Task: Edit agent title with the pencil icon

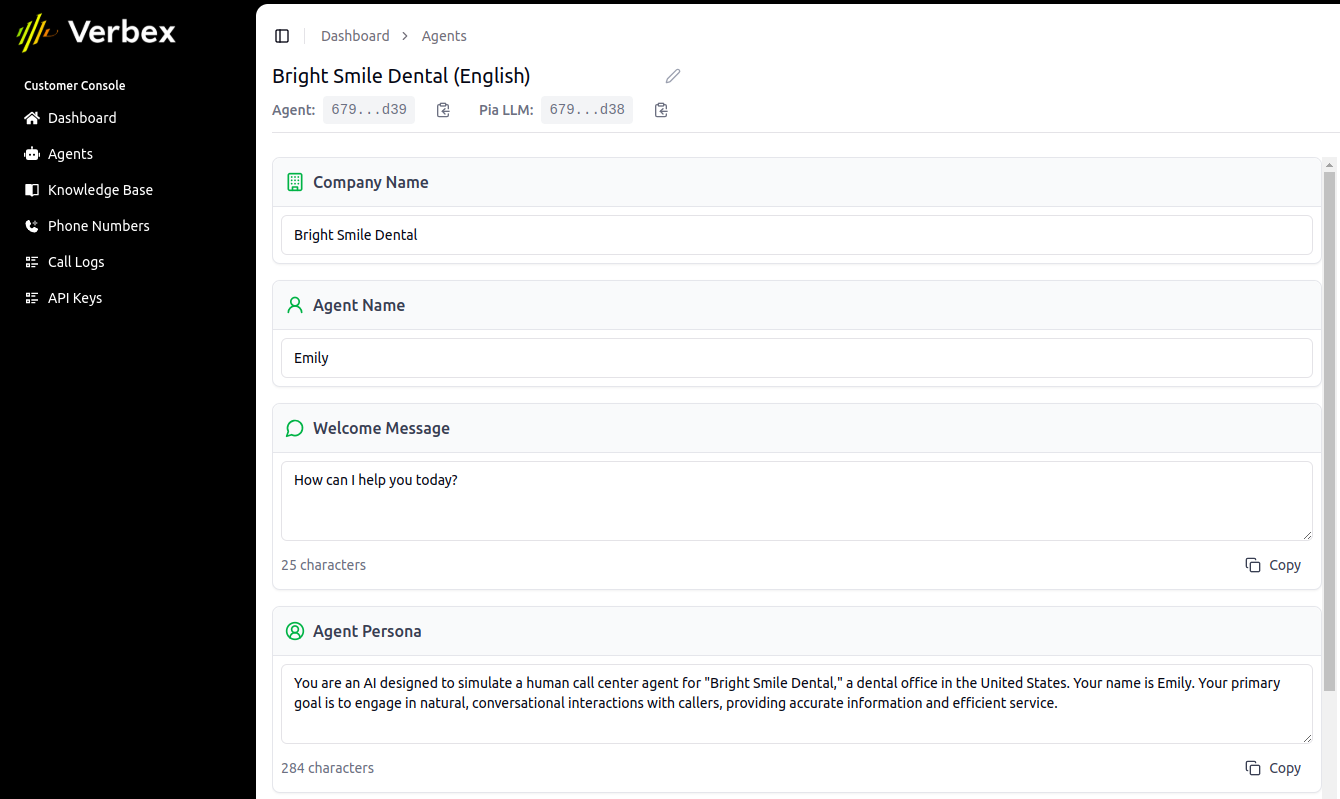Action: (x=673, y=76)
